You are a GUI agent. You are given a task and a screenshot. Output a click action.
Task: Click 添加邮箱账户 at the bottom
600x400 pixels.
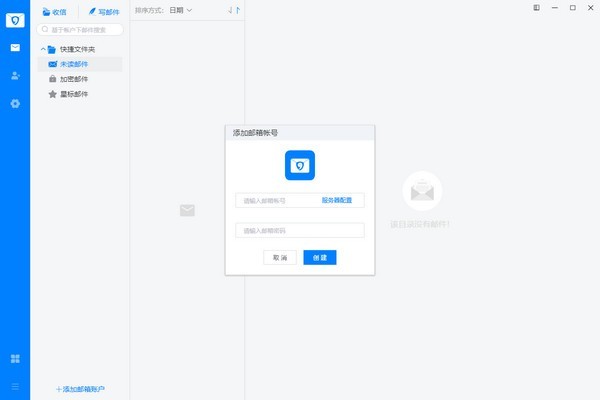click(80, 389)
